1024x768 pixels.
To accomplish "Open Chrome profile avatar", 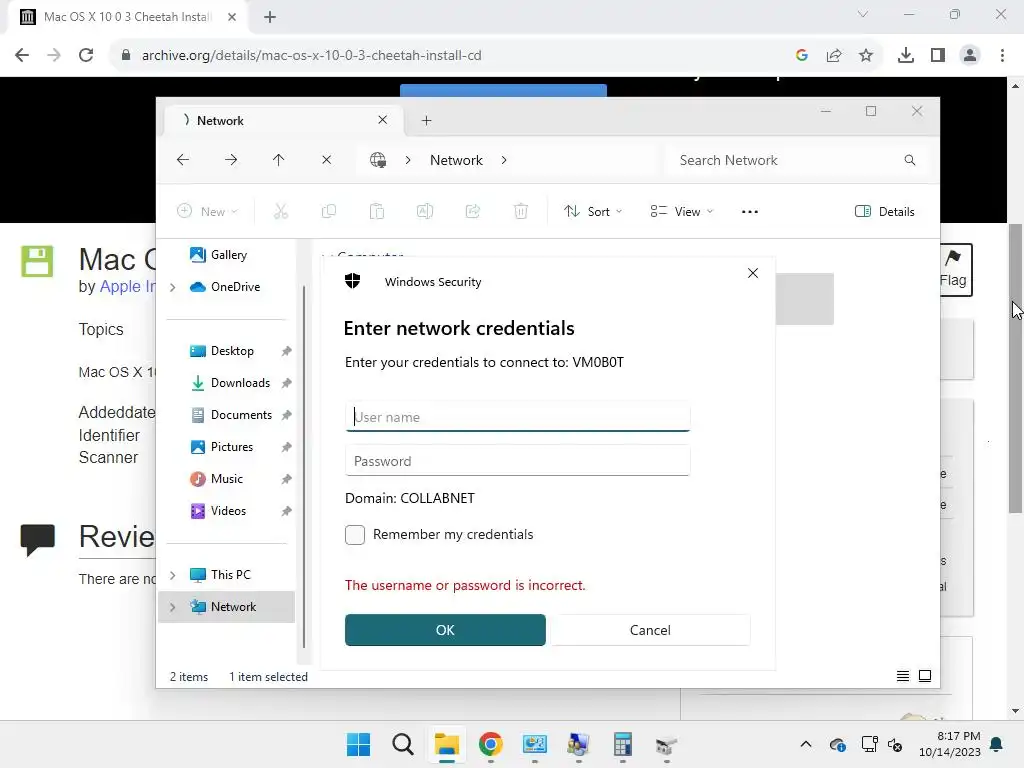I will tap(970, 55).
